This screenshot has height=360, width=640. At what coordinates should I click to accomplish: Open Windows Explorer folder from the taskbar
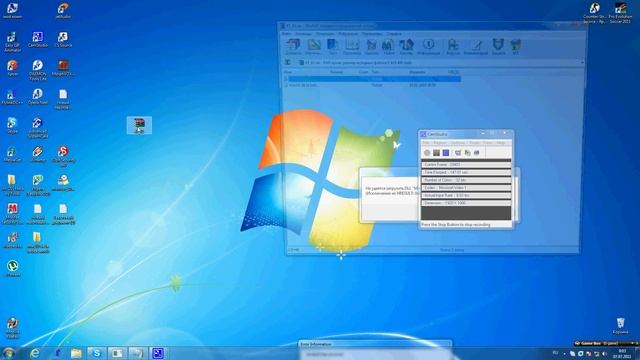pyautogui.click(x=76, y=353)
